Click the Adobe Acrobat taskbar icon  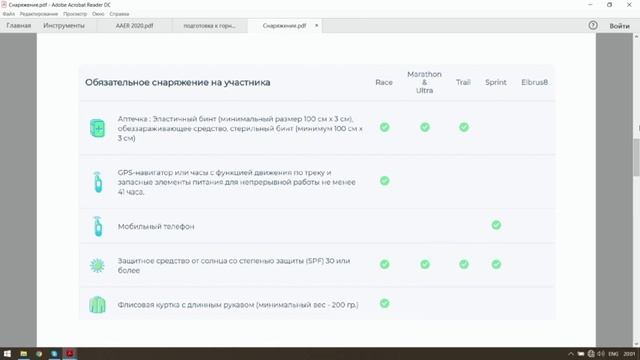click(70, 353)
